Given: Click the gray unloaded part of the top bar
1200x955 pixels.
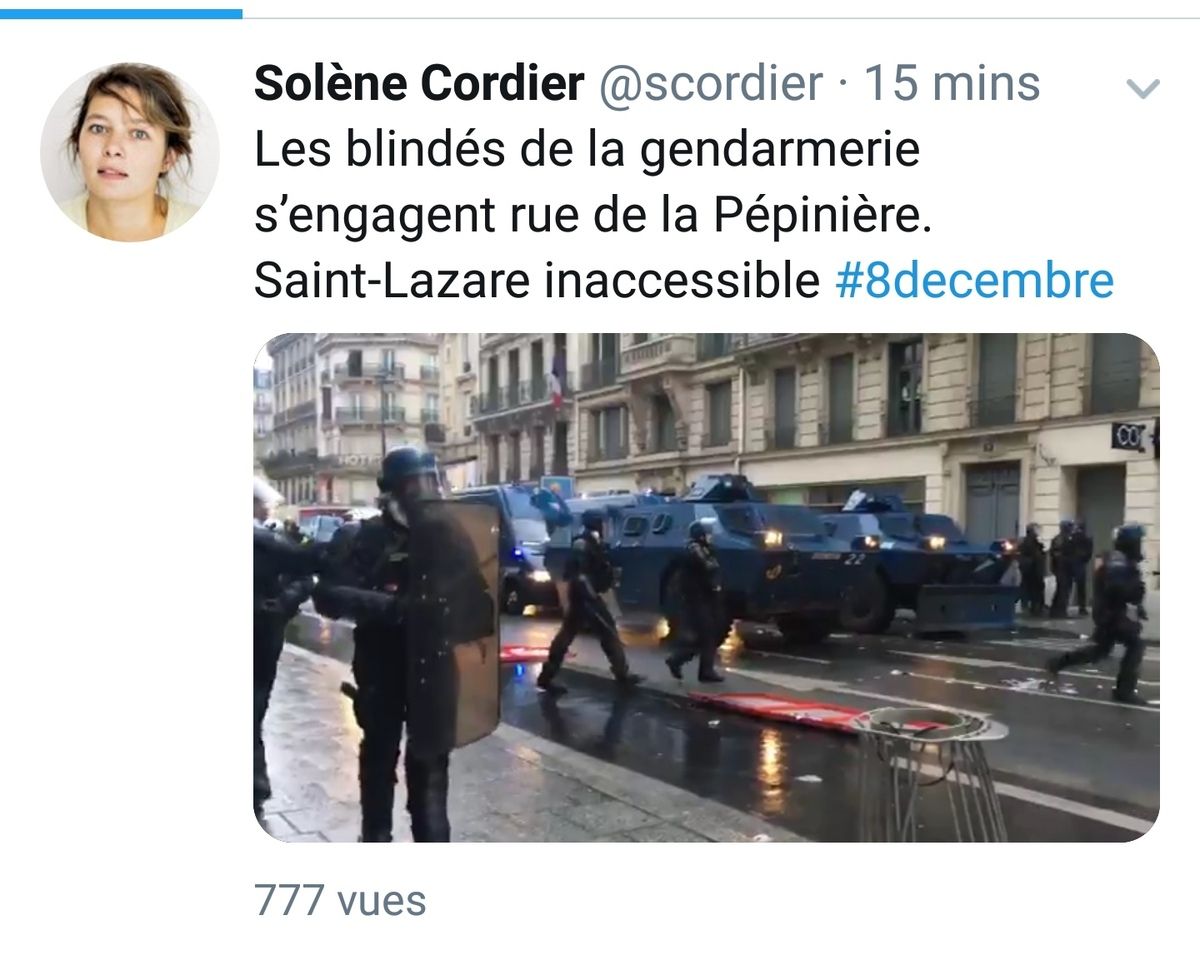Looking at the screenshot, I should pyautogui.click(x=721, y=17).
